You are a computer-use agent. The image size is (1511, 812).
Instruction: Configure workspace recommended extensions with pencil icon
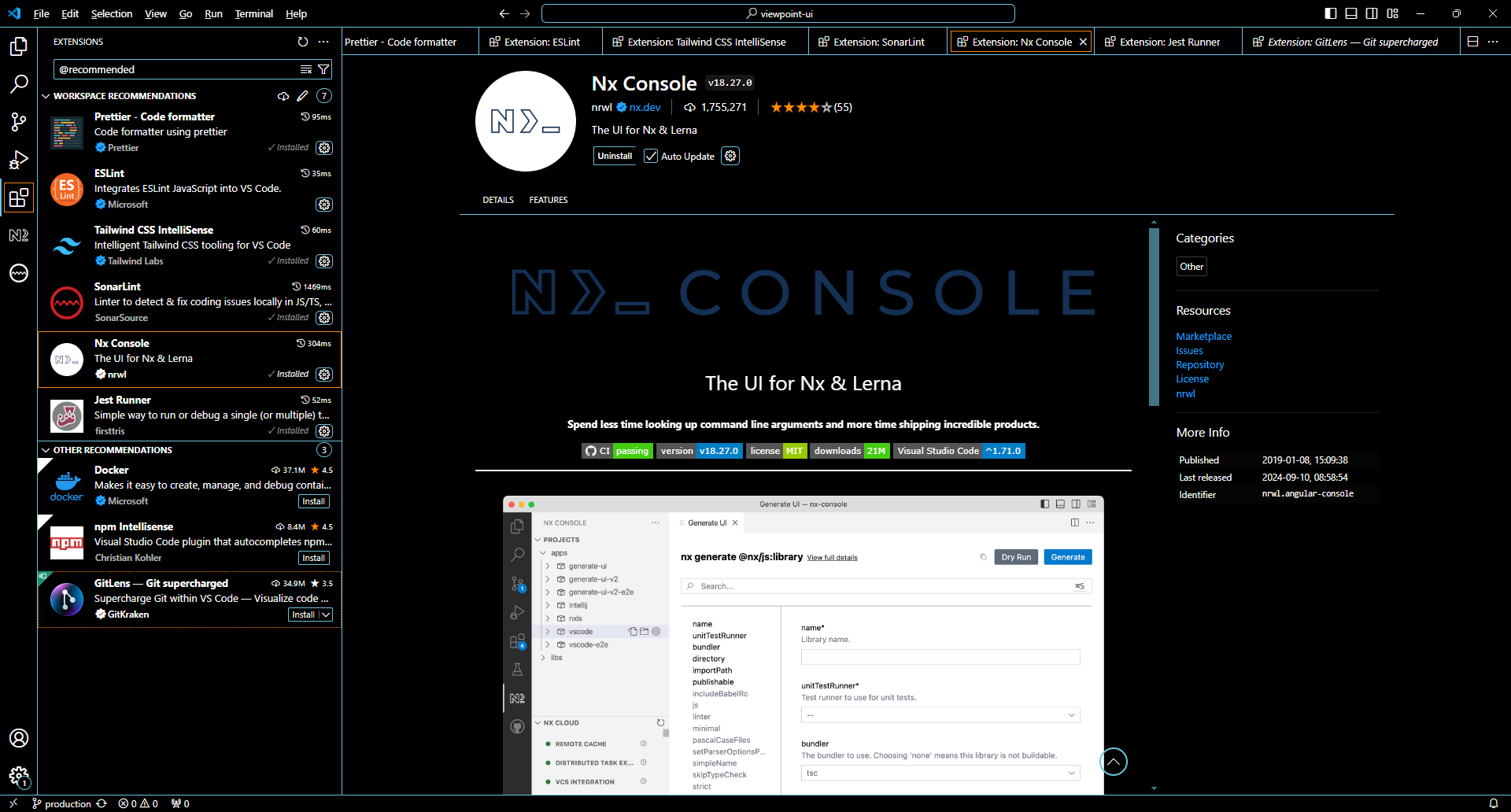pos(302,96)
